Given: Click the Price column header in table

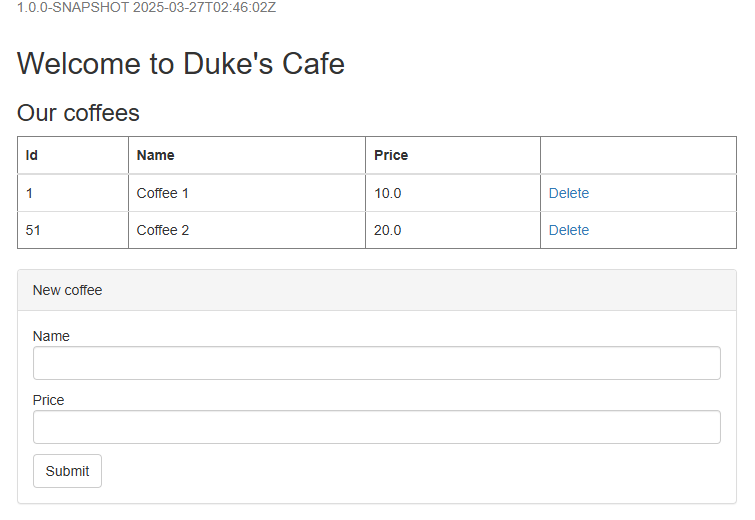Looking at the screenshot, I should pyautogui.click(x=391, y=155).
